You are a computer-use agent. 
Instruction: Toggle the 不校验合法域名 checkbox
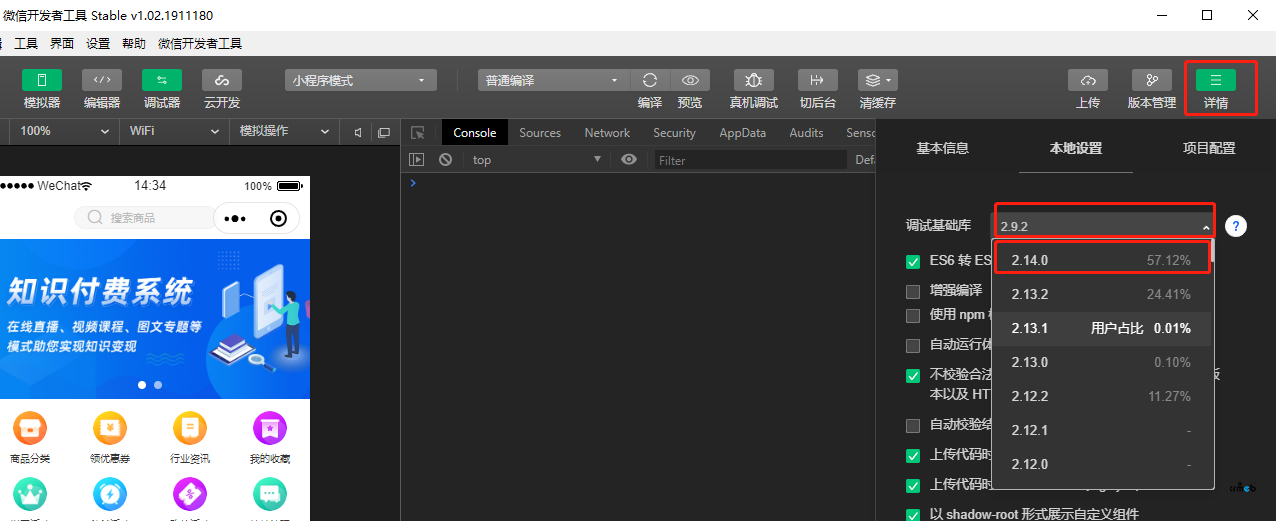coord(913,376)
